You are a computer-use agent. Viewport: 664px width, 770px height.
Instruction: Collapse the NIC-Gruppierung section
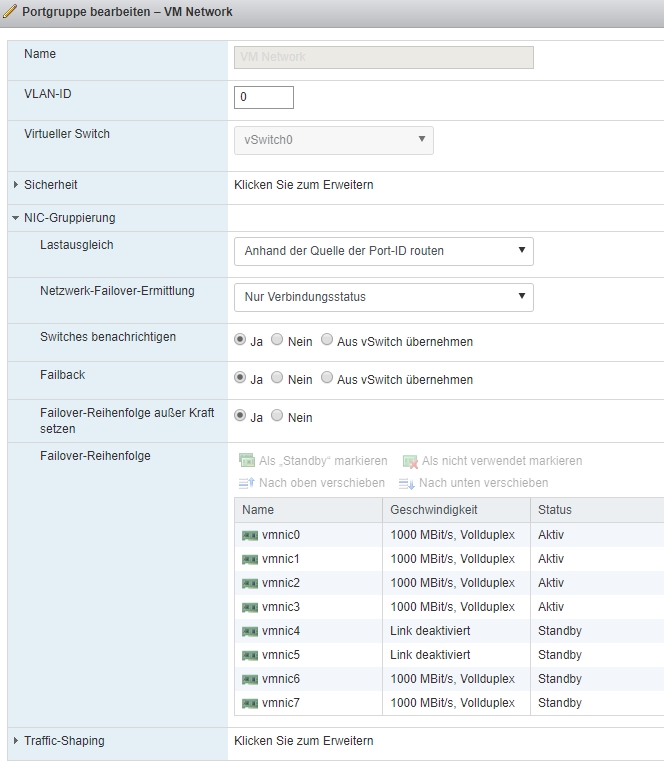[16, 218]
